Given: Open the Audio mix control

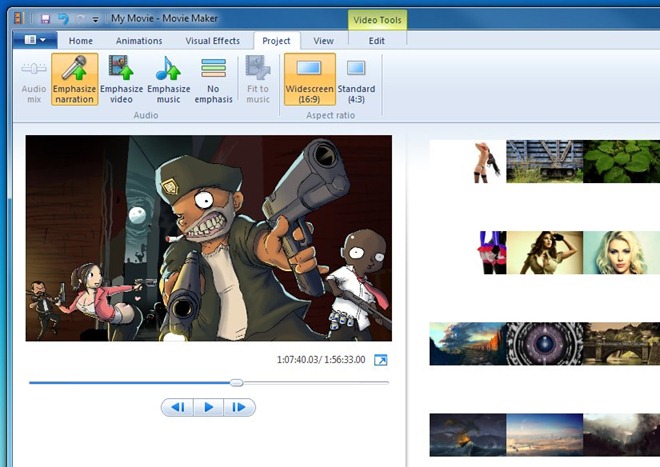Looking at the screenshot, I should 34,80.
